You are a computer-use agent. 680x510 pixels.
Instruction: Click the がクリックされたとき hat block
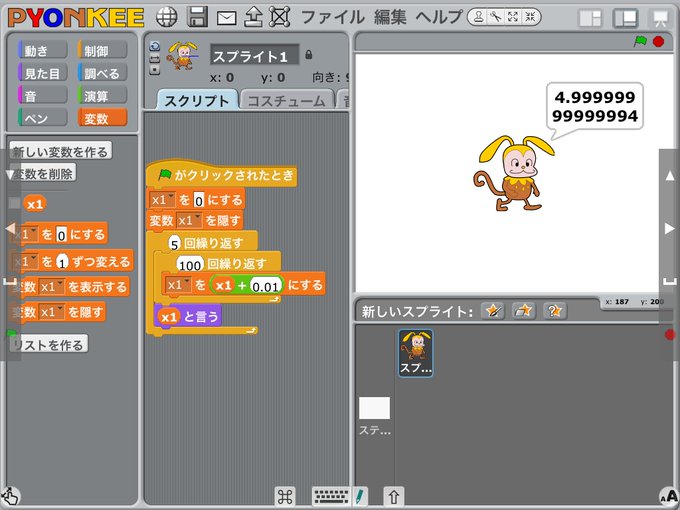pos(222,174)
